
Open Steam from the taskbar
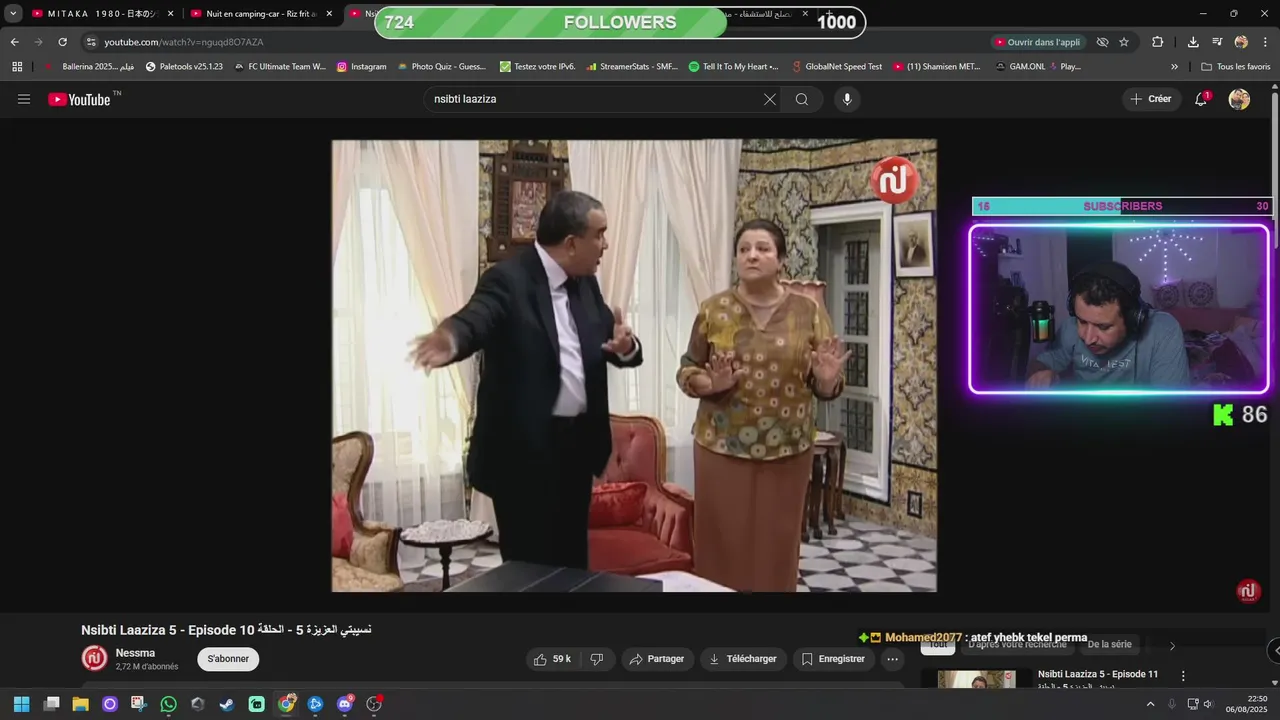[227, 704]
